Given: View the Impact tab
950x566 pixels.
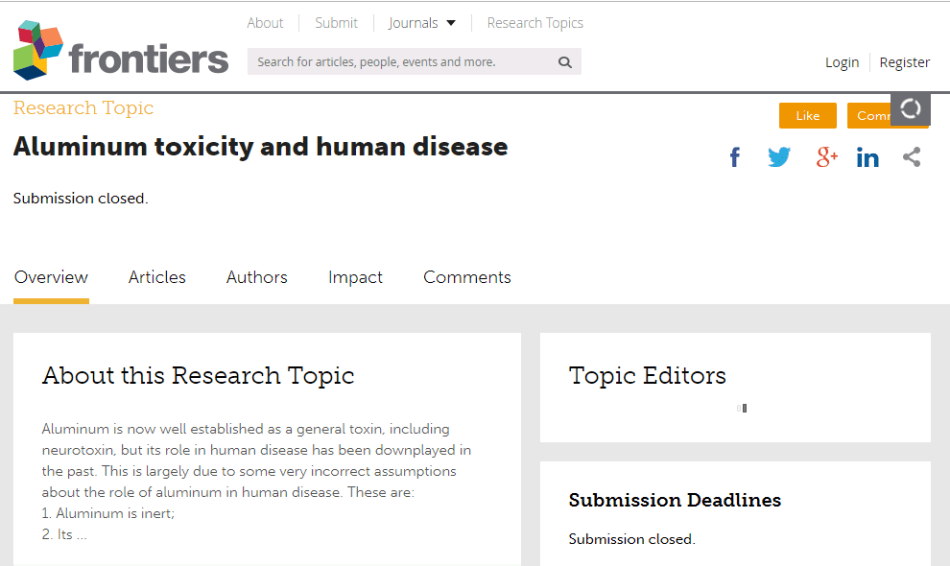Looking at the screenshot, I should tap(355, 278).
